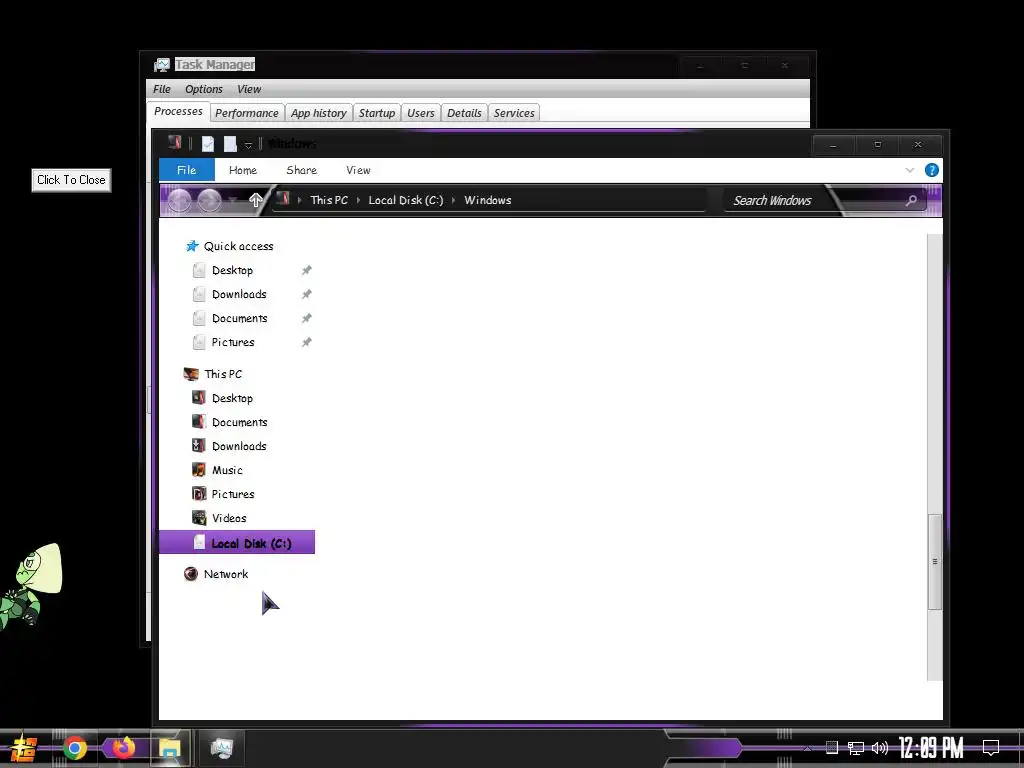Click the address bar location icon

[x=283, y=199]
